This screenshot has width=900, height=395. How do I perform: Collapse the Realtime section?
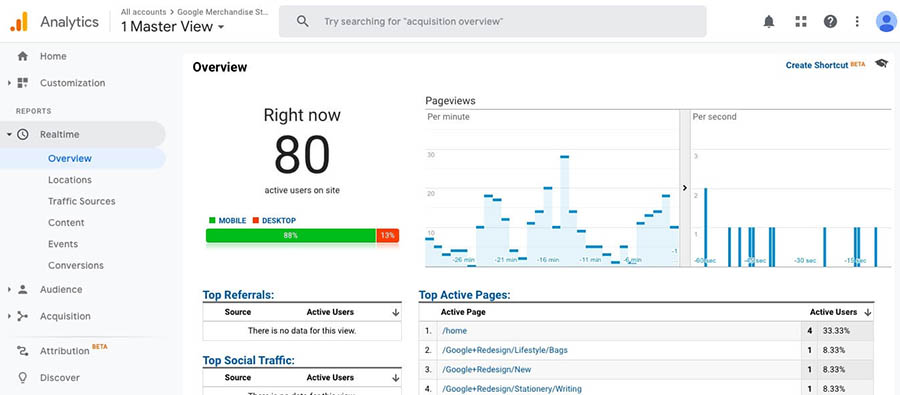click(9, 134)
